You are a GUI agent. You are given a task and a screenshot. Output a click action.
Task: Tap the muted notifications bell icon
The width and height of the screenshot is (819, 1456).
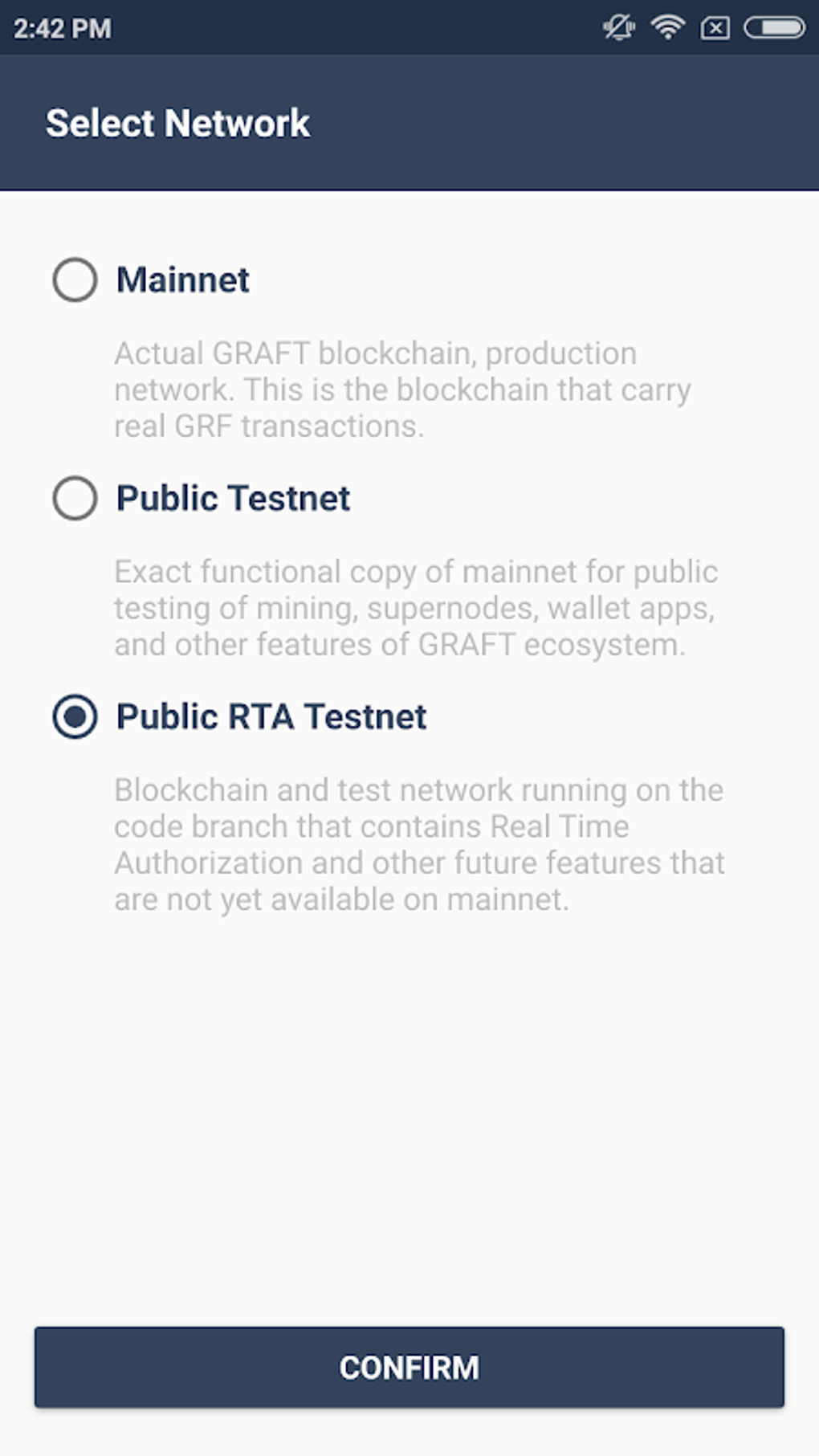(x=618, y=28)
